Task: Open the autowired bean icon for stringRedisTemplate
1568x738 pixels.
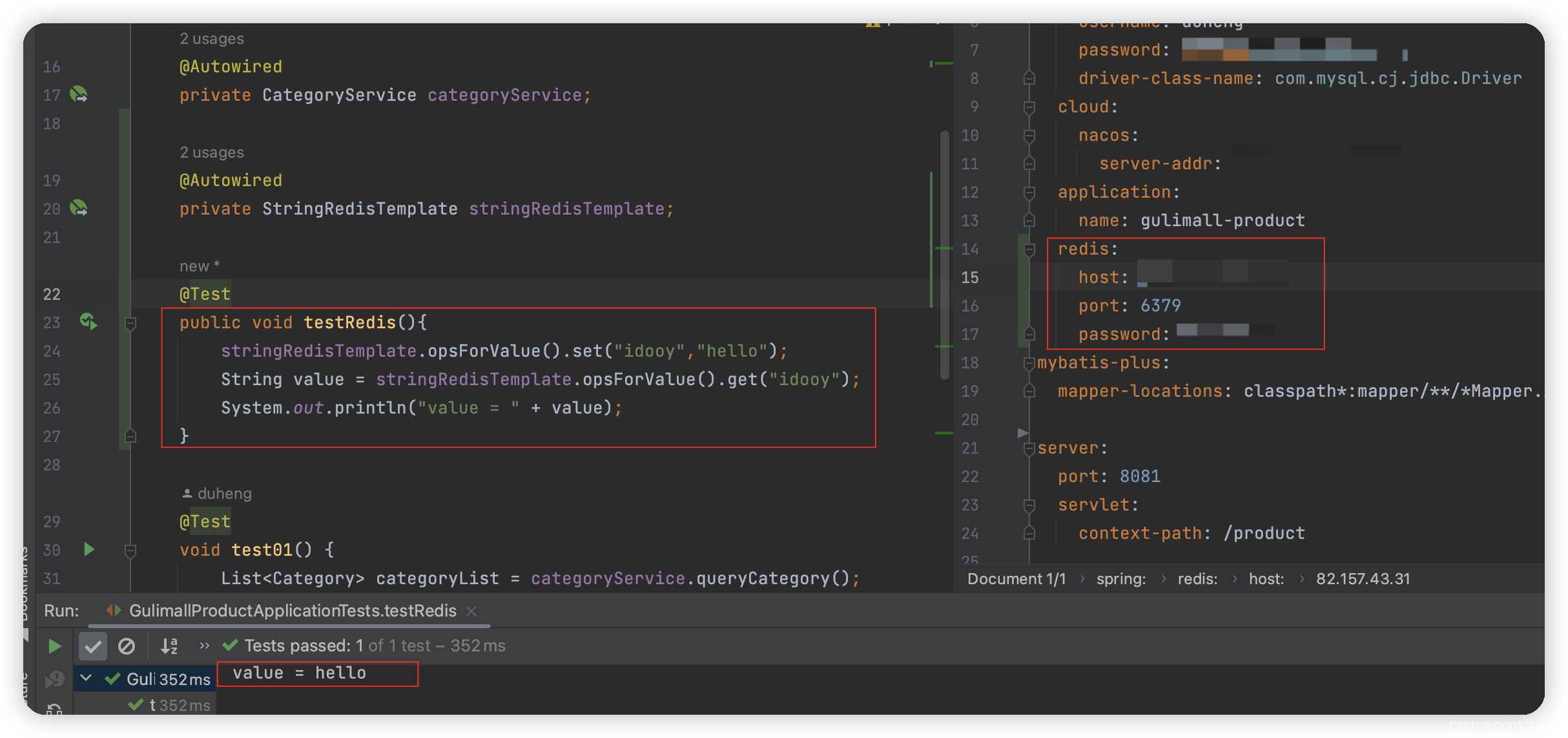Action: click(x=79, y=208)
